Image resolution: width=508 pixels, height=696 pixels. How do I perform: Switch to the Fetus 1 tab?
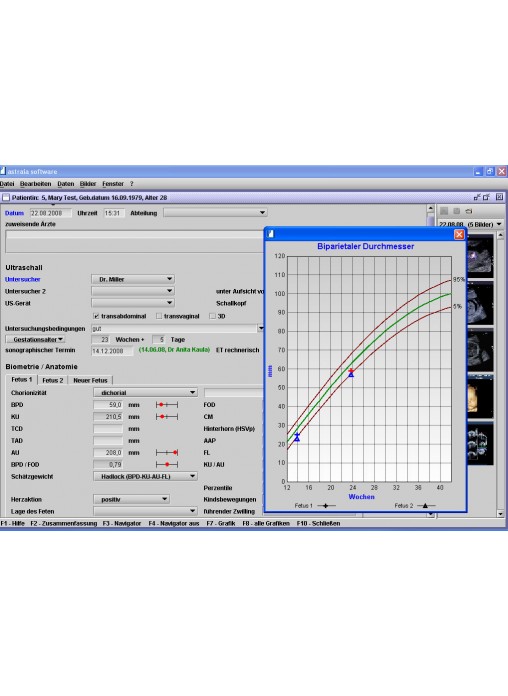click(22, 380)
